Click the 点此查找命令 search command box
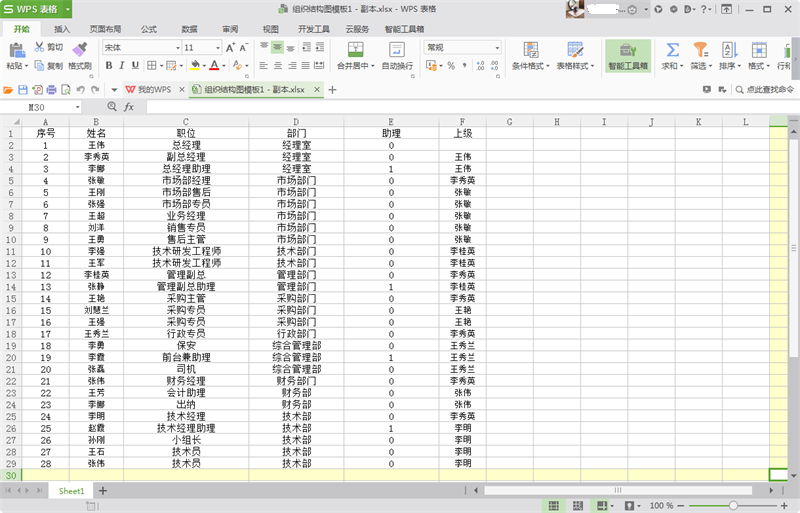Viewport: 800px width, 513px height. [x=765, y=90]
